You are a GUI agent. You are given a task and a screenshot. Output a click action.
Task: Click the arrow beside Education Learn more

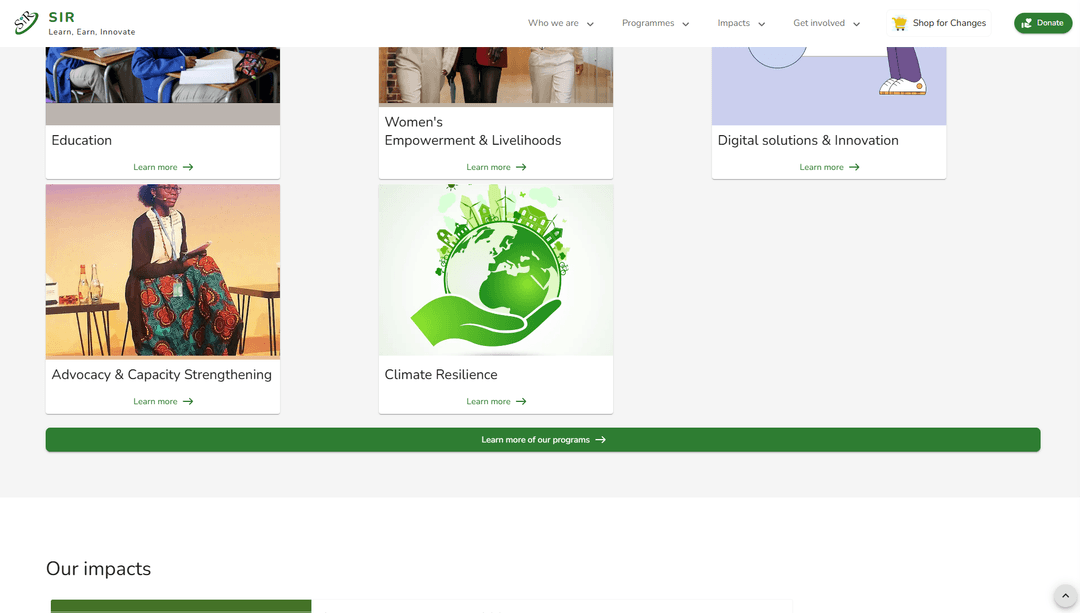[188, 167]
